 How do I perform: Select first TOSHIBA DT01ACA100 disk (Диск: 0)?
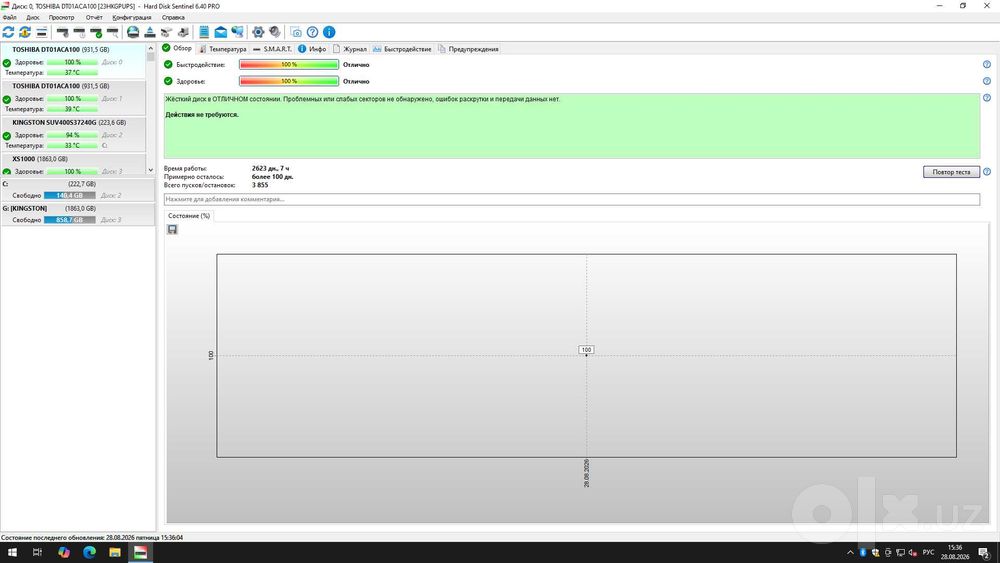(x=73, y=61)
